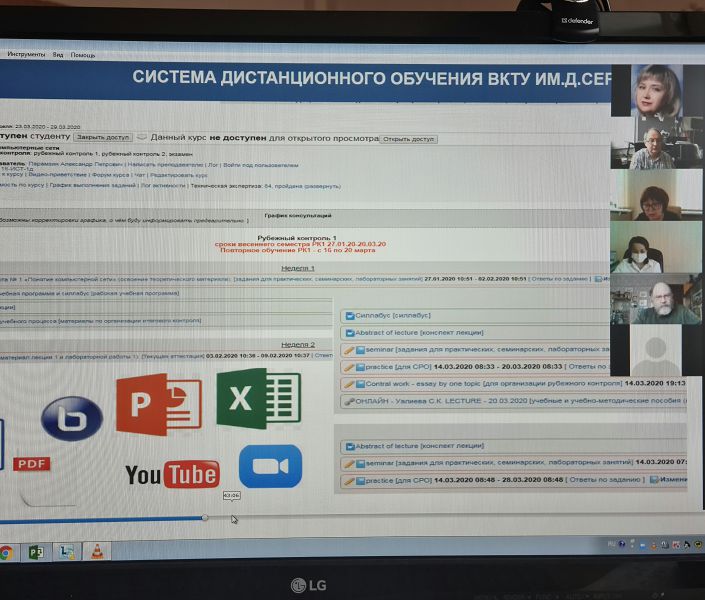Click folder icon of the first Abstract of lecture row
The width and height of the screenshot is (705, 600).
350,333
